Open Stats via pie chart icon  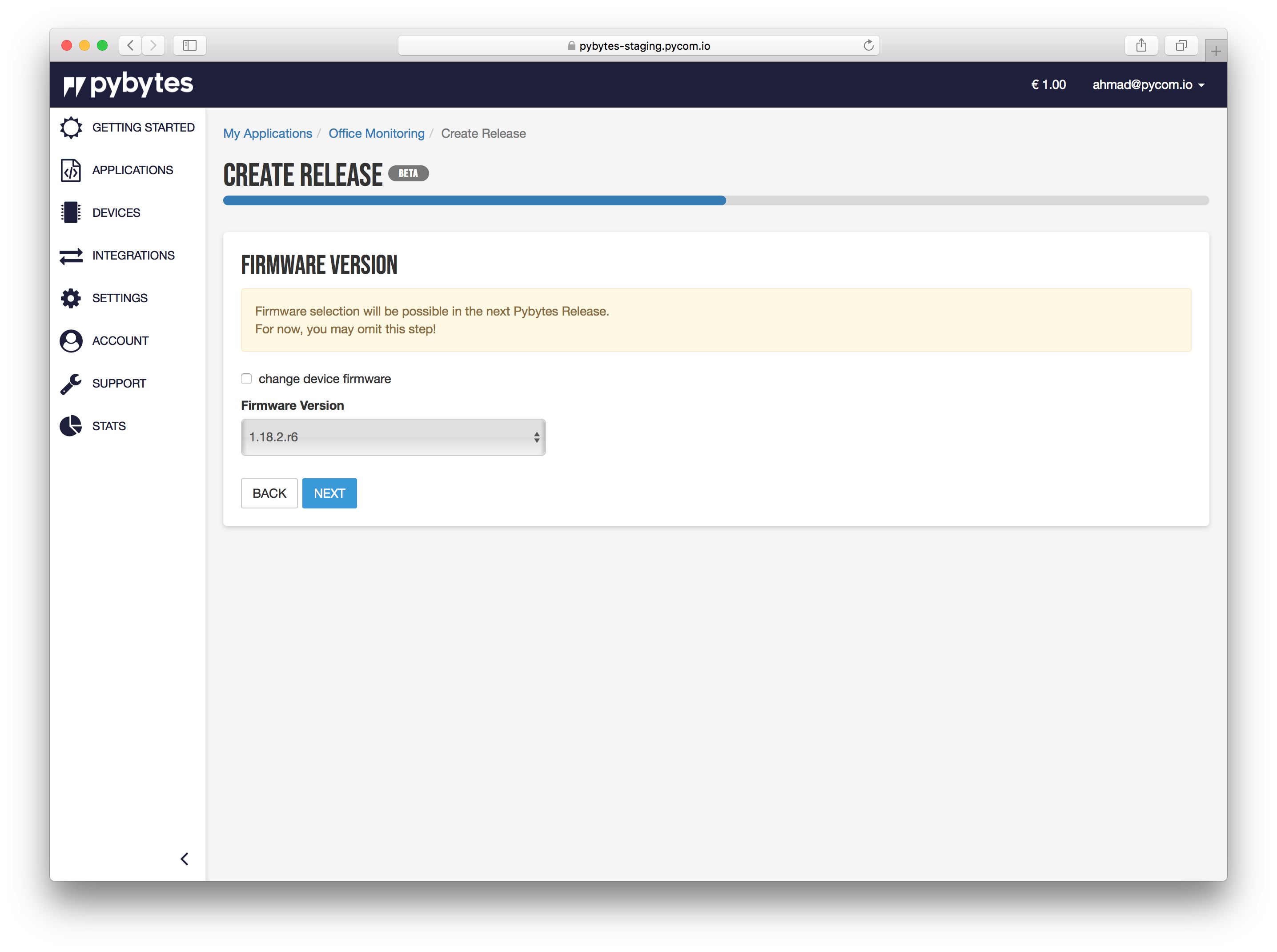coord(71,426)
